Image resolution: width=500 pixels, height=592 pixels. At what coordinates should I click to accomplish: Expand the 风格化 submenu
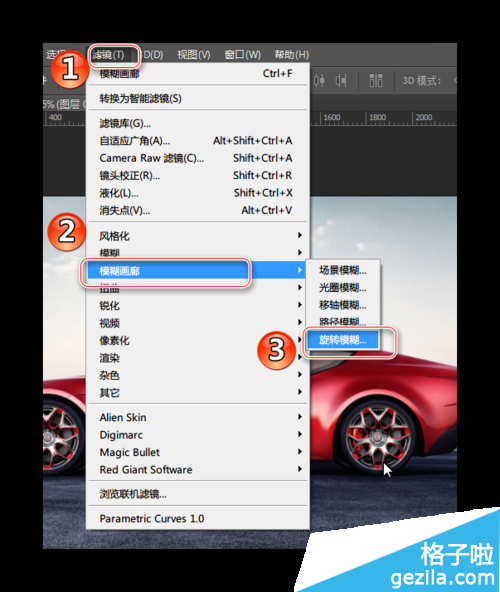197,236
